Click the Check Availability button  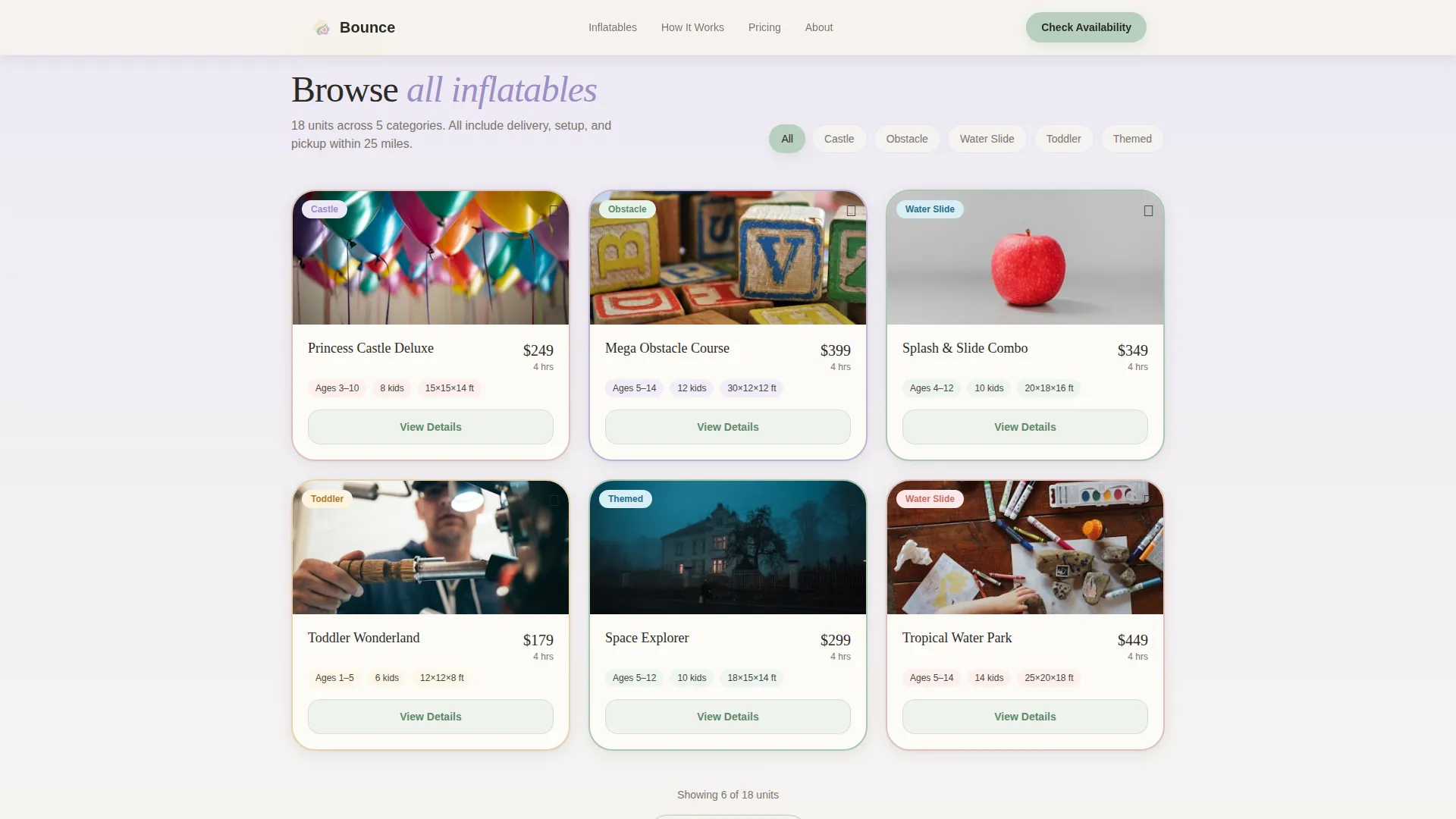[x=1086, y=27]
